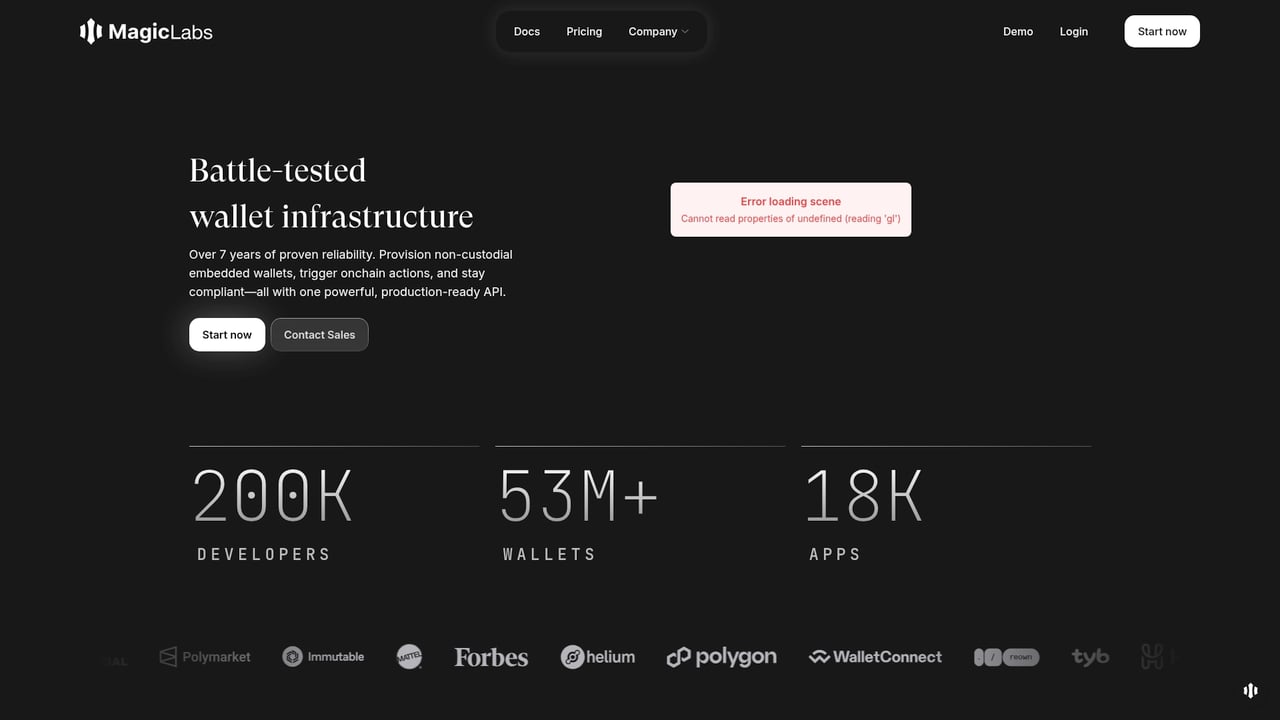Viewport: 1280px width, 720px height.
Task: Select the Mattel logo
Action: coord(409,657)
